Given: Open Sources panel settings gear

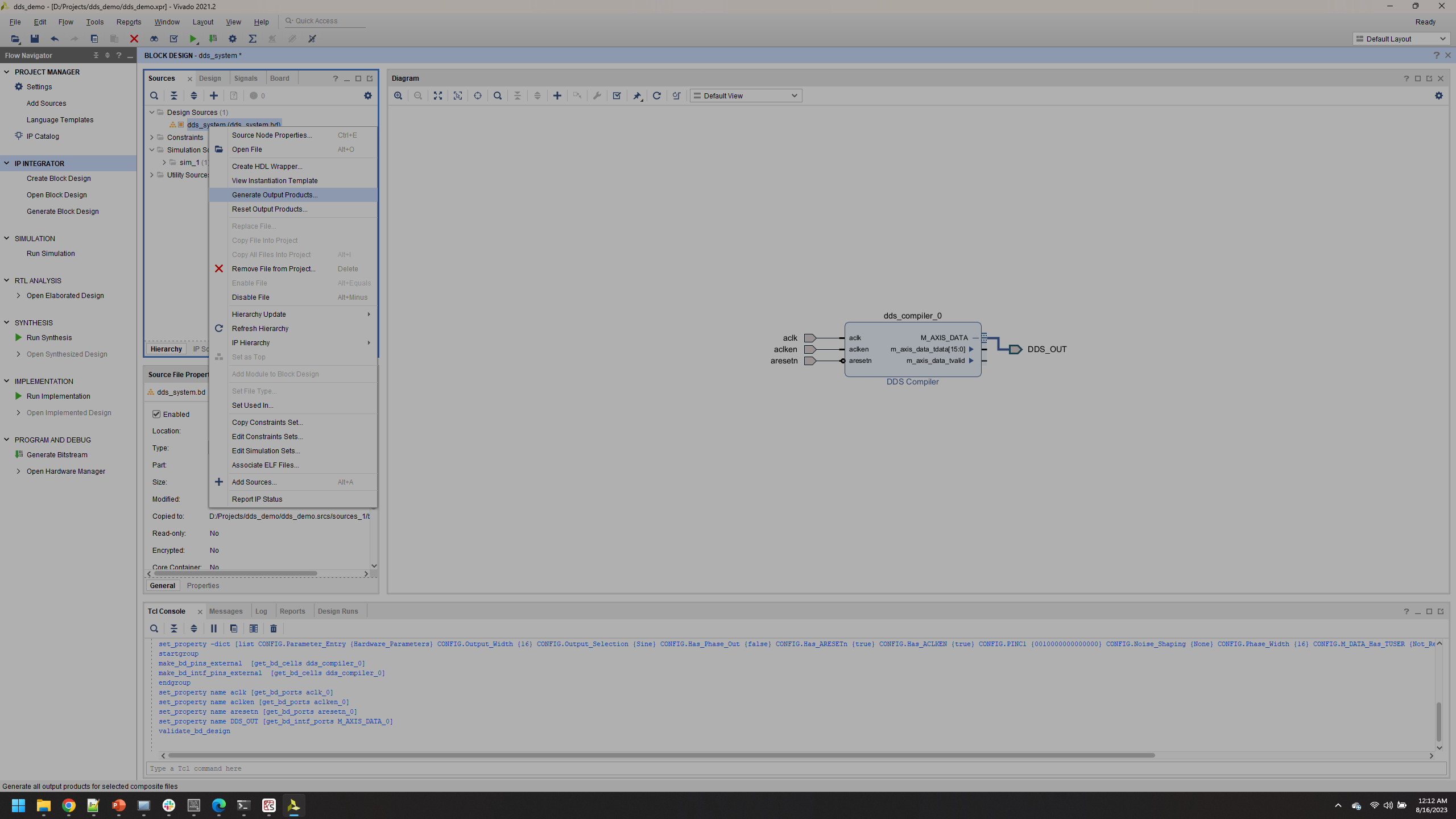Looking at the screenshot, I should (x=368, y=96).
